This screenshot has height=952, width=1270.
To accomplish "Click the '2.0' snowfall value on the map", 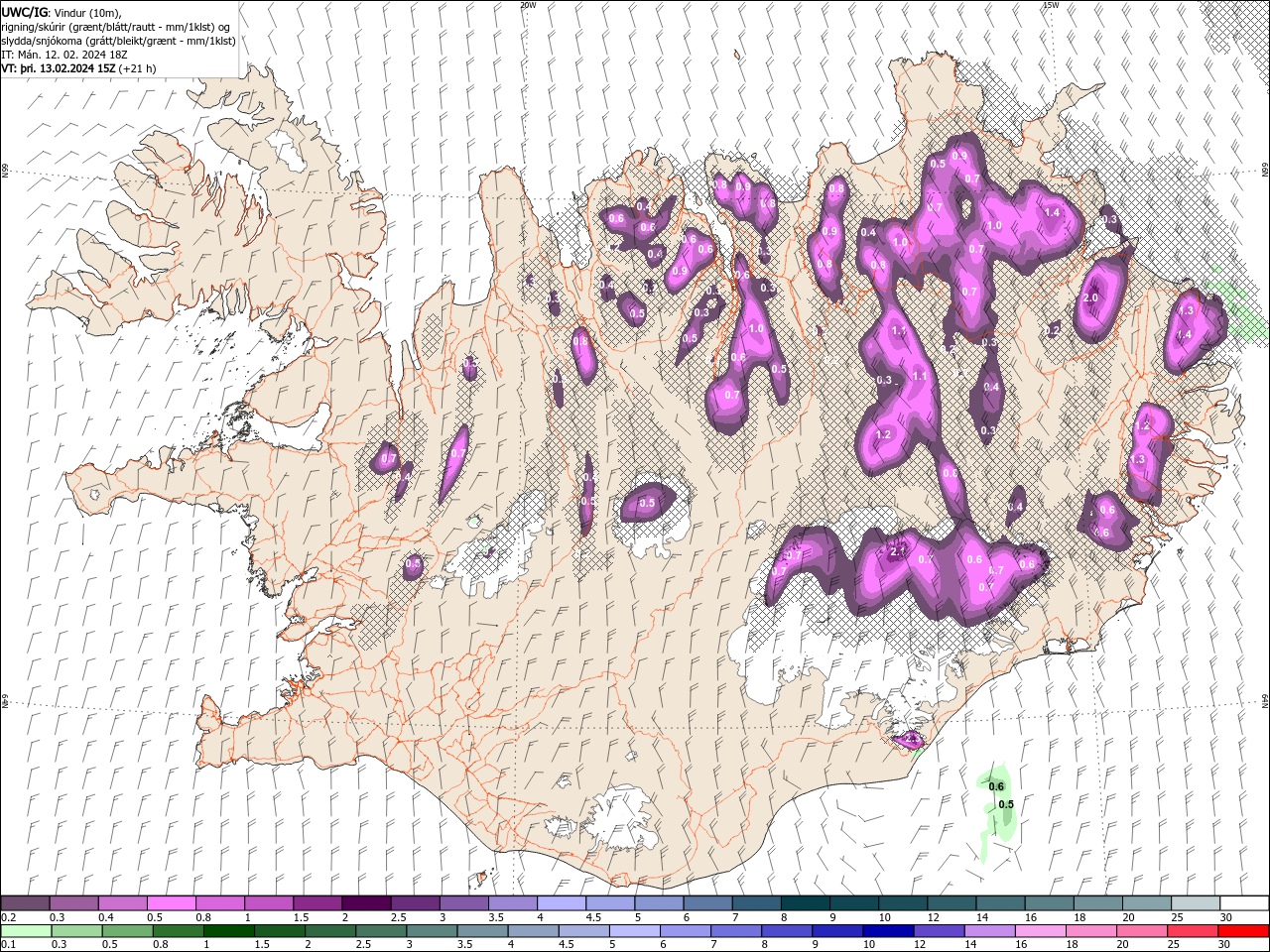I will (1090, 297).
